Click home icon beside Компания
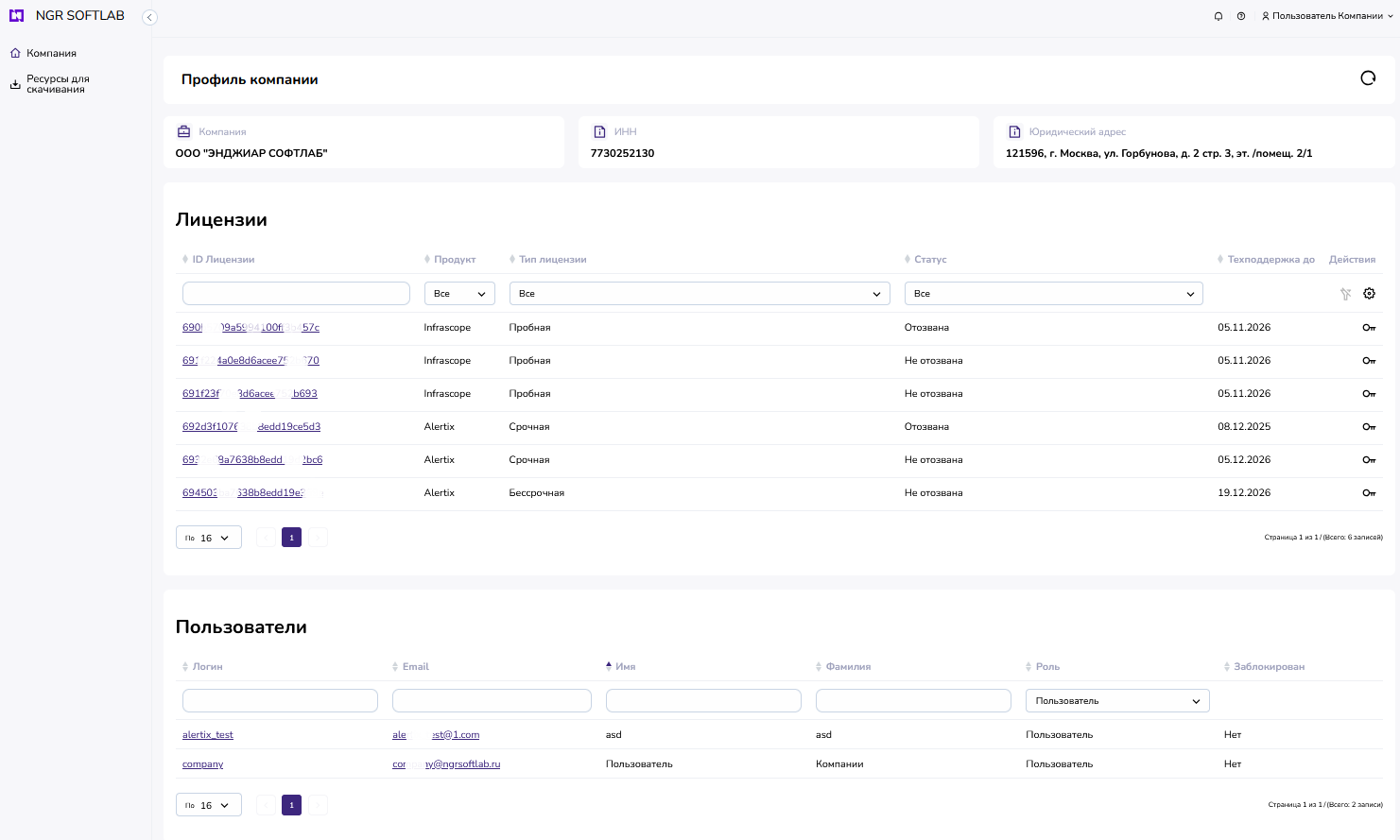This screenshot has width=1400, height=840. (x=15, y=53)
